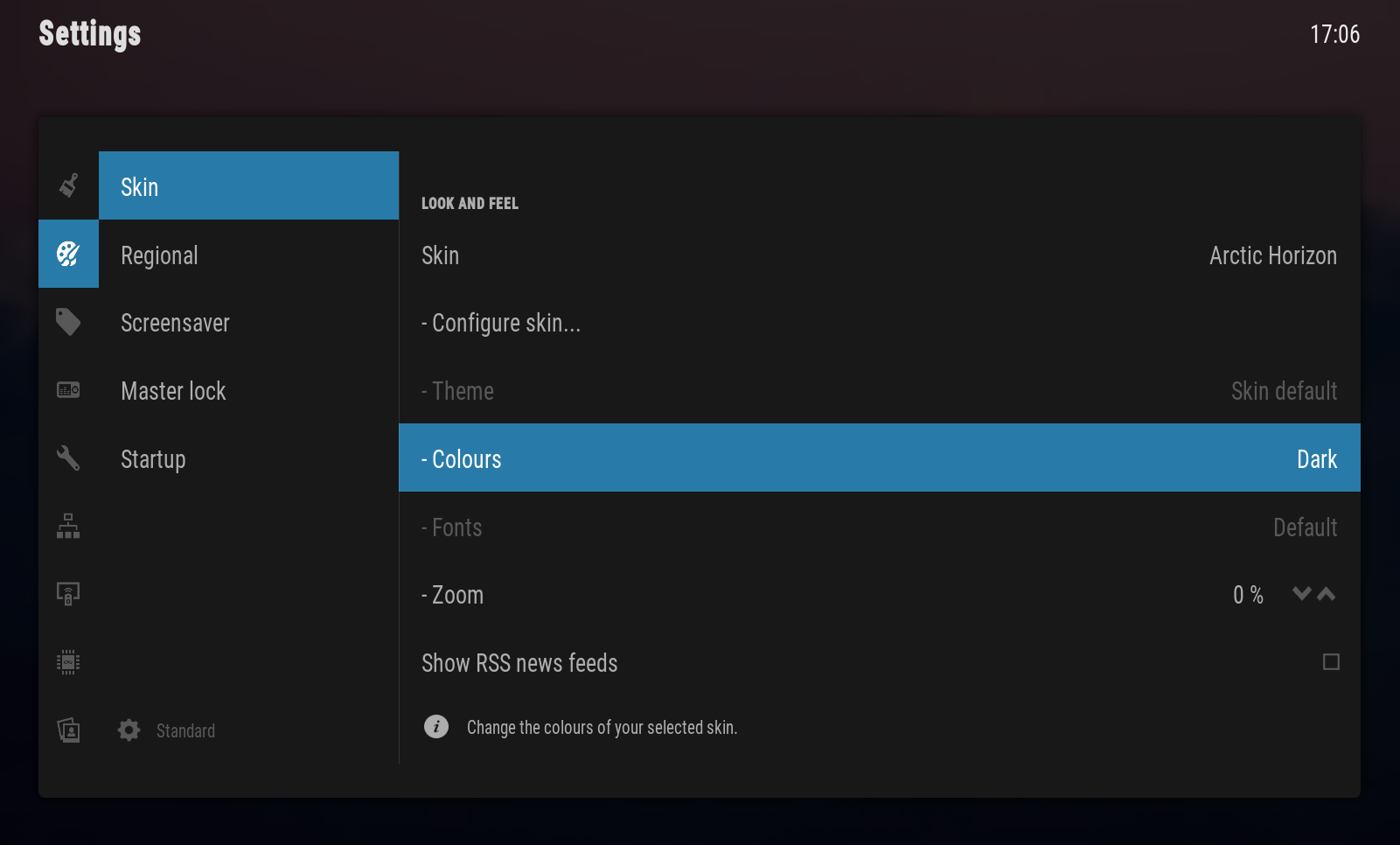This screenshot has width=1400, height=845.
Task: Open the radio device icon settings category
Action: pyautogui.click(x=68, y=390)
